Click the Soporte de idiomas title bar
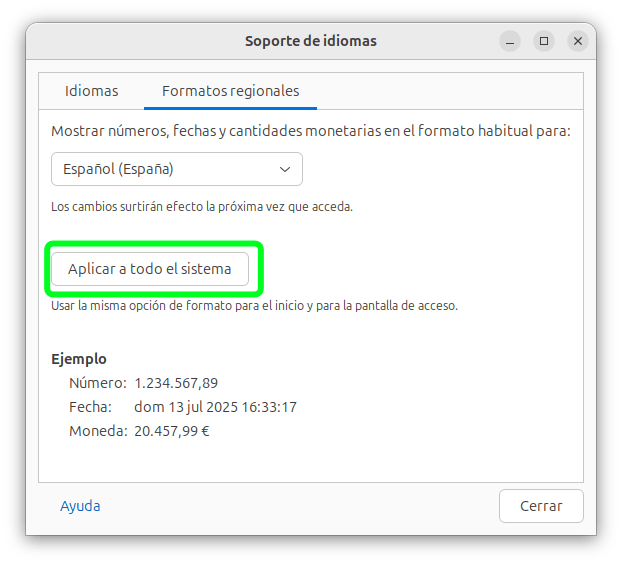The height and width of the screenshot is (564, 622). click(311, 41)
